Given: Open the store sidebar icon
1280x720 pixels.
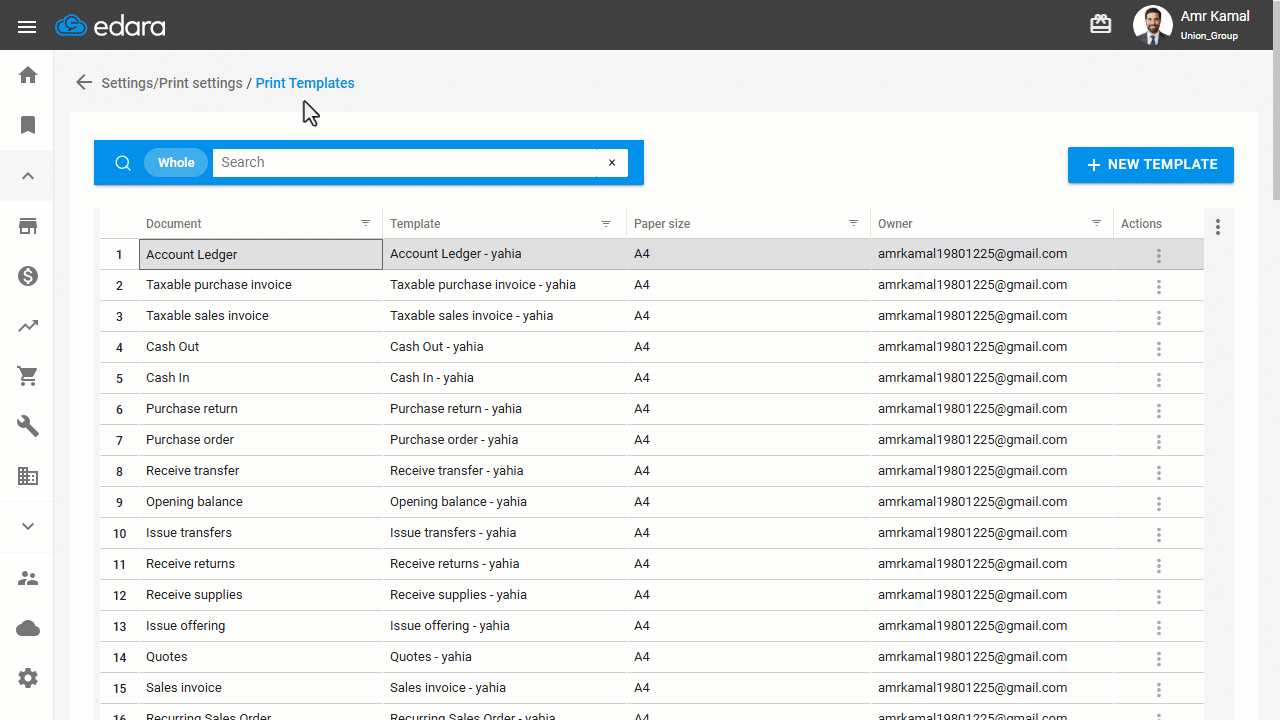Looking at the screenshot, I should click(x=28, y=226).
